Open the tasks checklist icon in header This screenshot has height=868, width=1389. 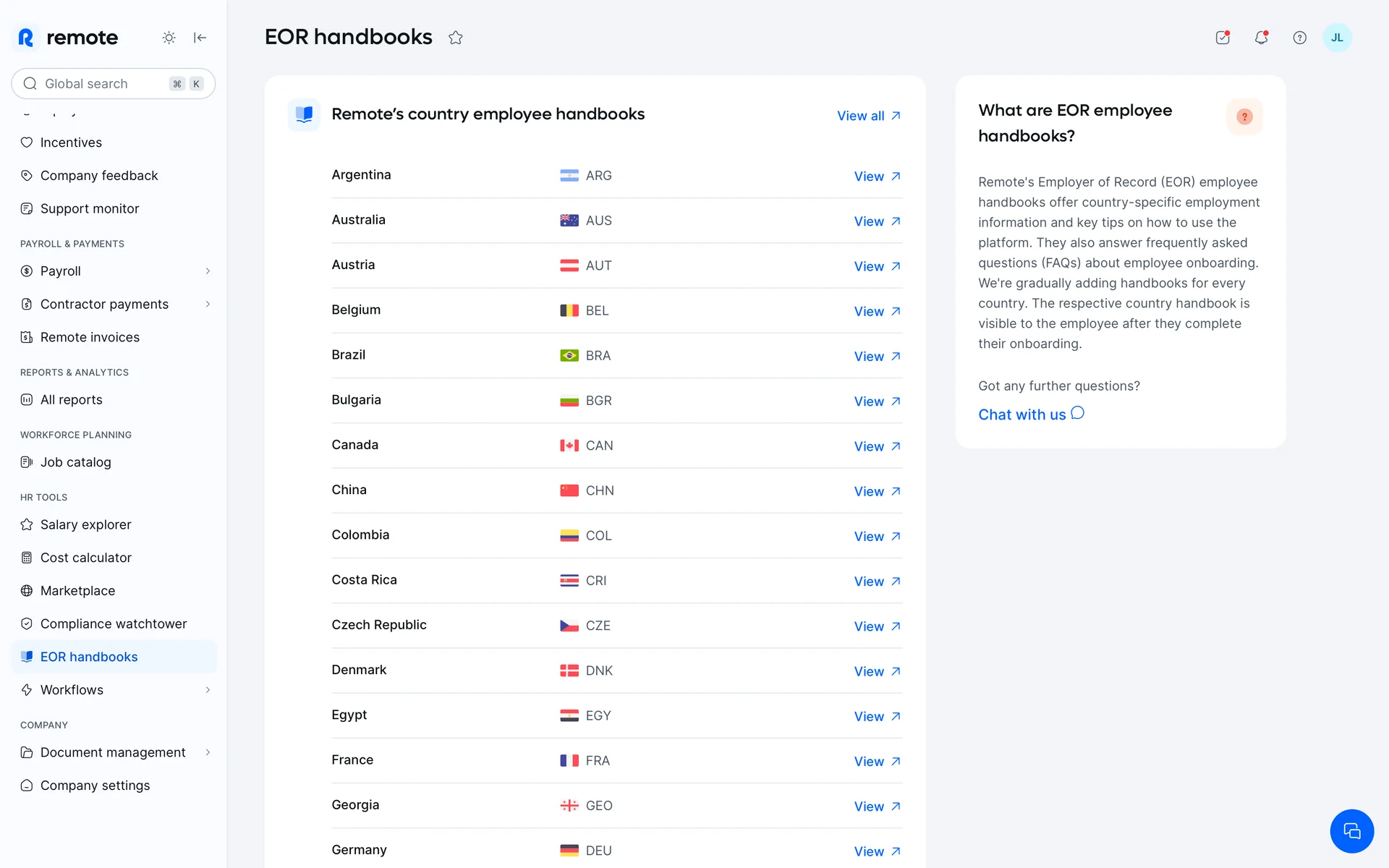point(1223,38)
